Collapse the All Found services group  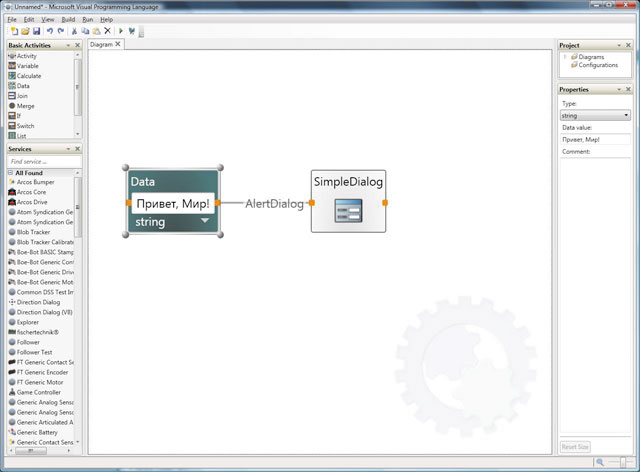pos(9,173)
